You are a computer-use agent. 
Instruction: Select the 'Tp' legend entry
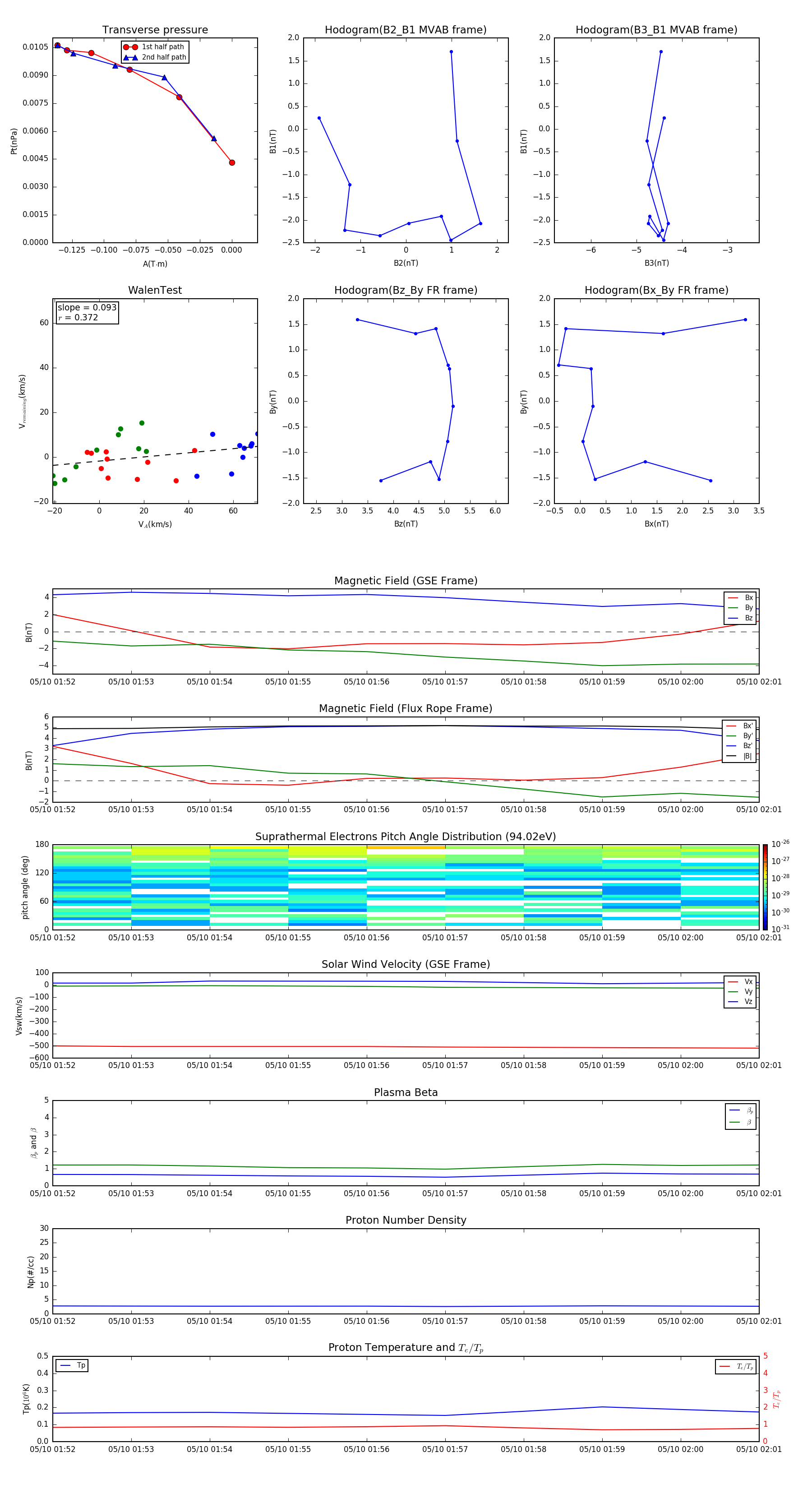[72, 1366]
